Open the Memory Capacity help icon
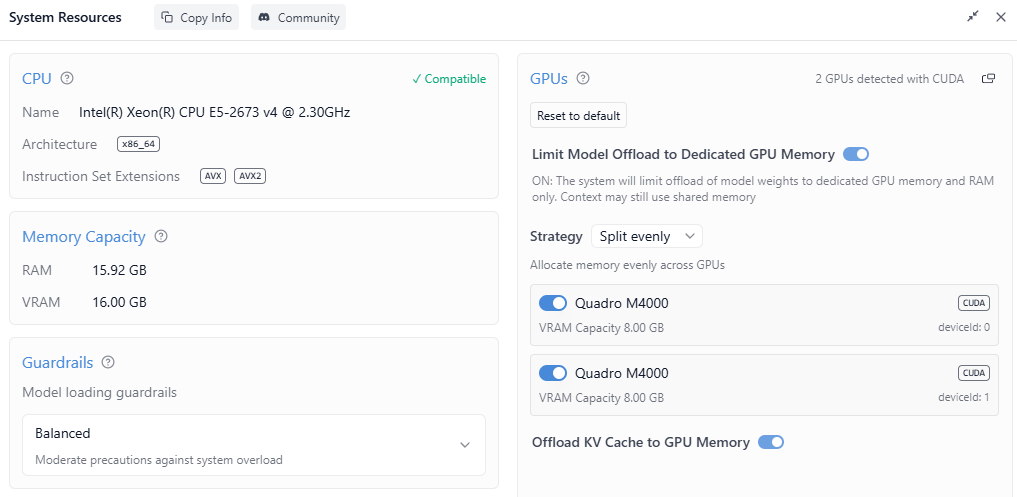1017x497 pixels. coord(161,237)
